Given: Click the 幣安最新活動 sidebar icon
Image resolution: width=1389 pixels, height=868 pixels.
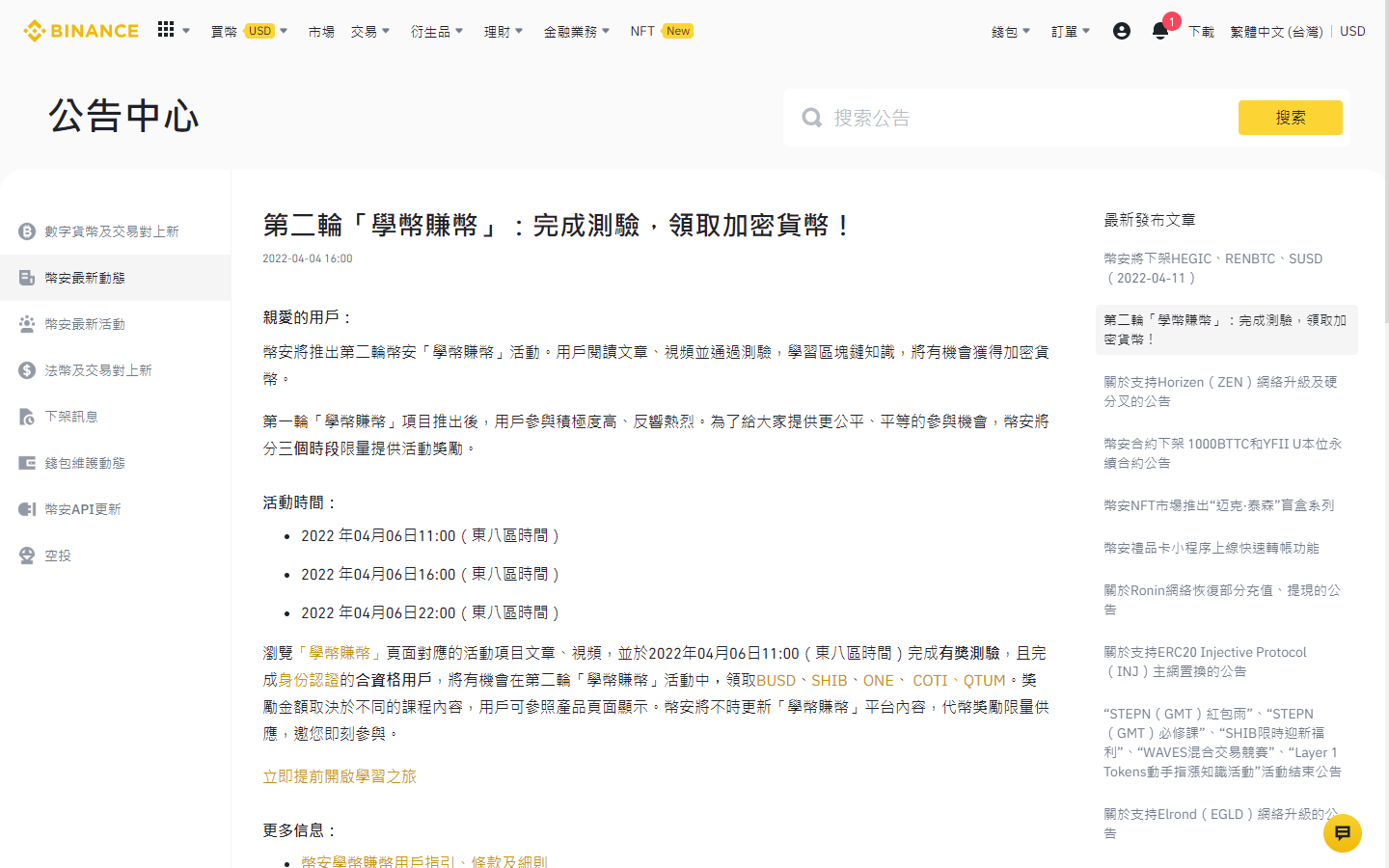Looking at the screenshot, I should click(x=27, y=324).
